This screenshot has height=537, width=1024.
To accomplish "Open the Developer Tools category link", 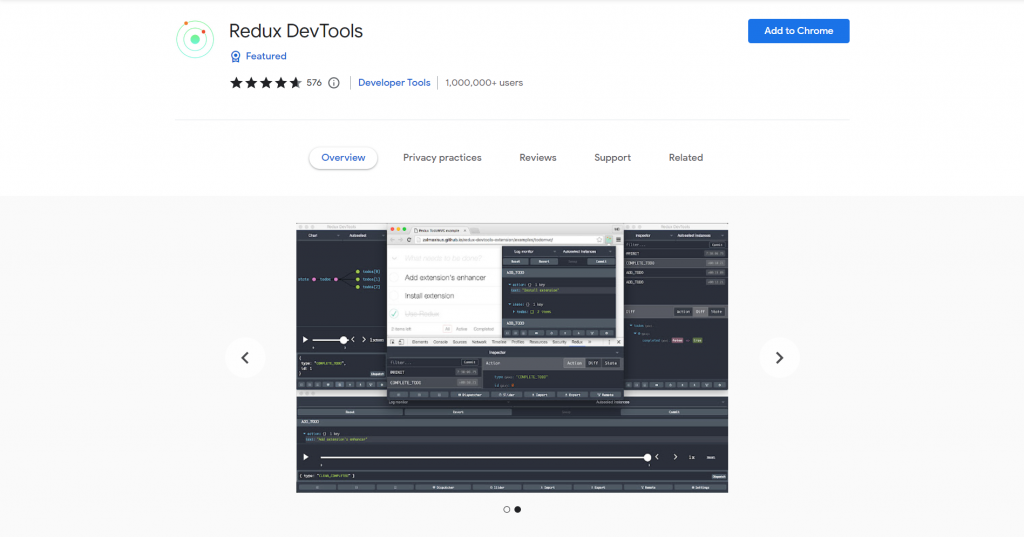I will 394,83.
